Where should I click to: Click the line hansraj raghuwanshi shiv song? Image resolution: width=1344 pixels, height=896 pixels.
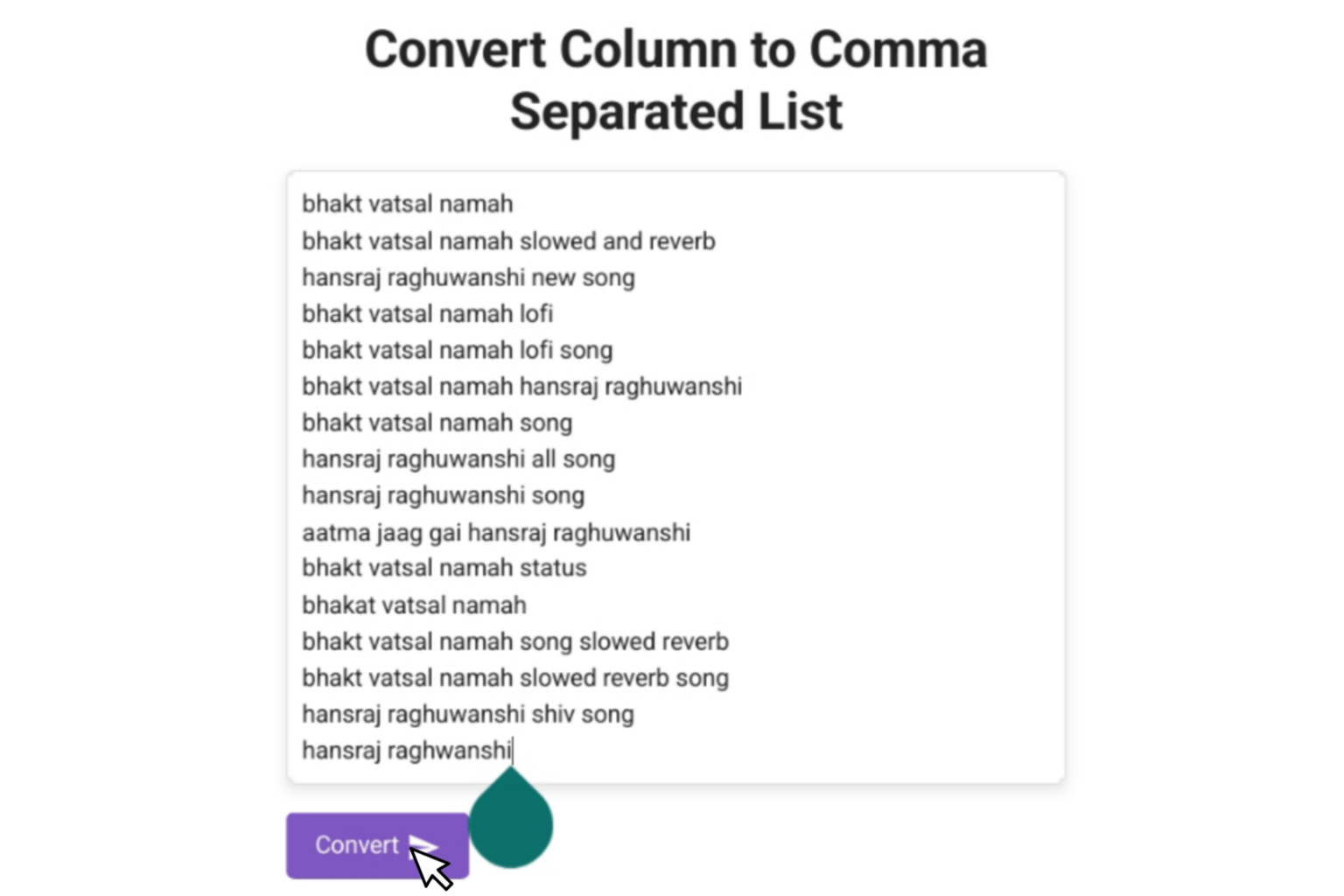click(x=467, y=713)
